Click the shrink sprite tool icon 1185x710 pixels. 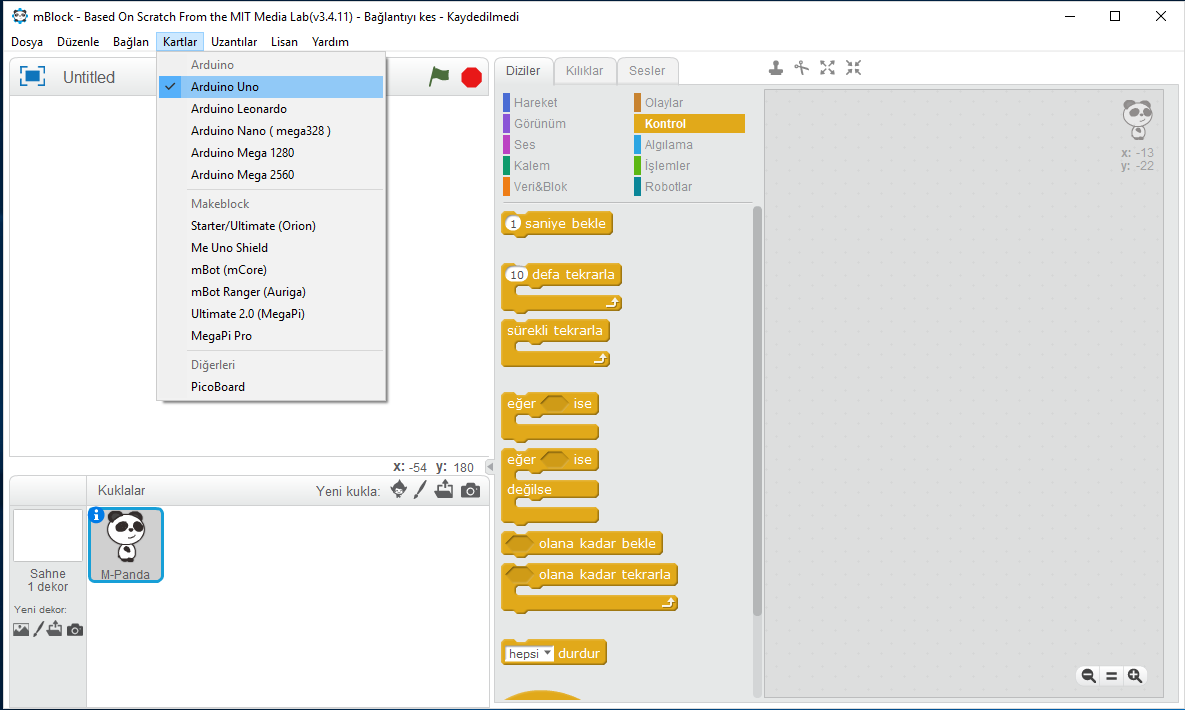853,68
